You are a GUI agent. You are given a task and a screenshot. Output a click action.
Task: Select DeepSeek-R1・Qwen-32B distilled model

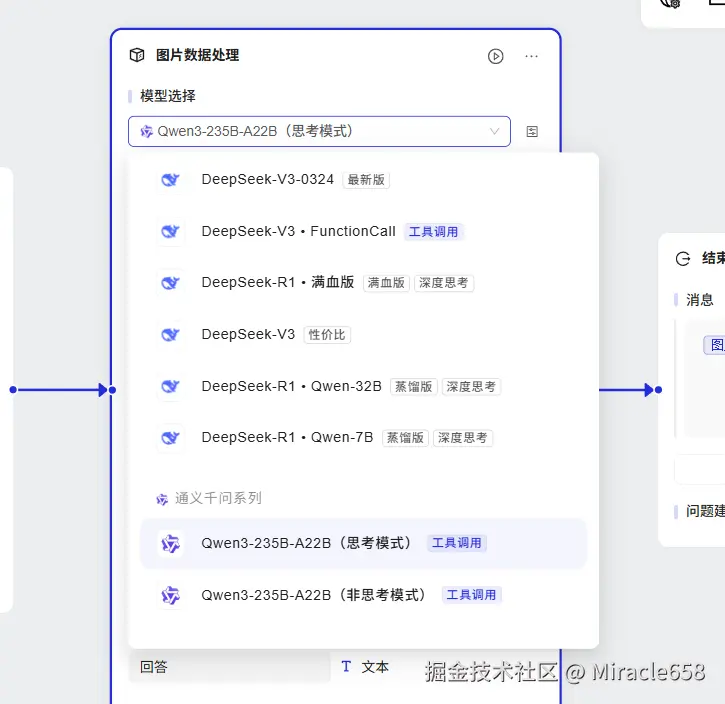(363, 386)
